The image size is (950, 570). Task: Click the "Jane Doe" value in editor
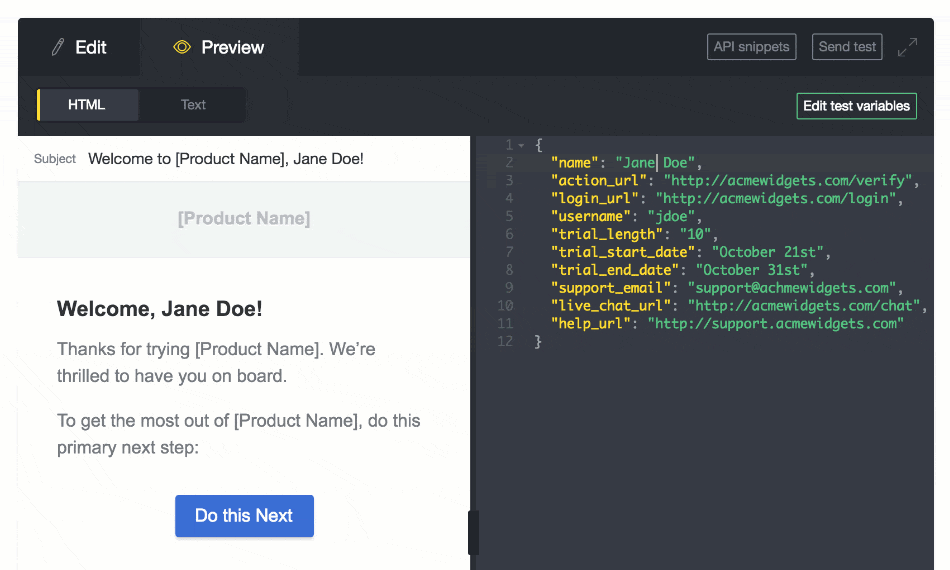(655, 162)
